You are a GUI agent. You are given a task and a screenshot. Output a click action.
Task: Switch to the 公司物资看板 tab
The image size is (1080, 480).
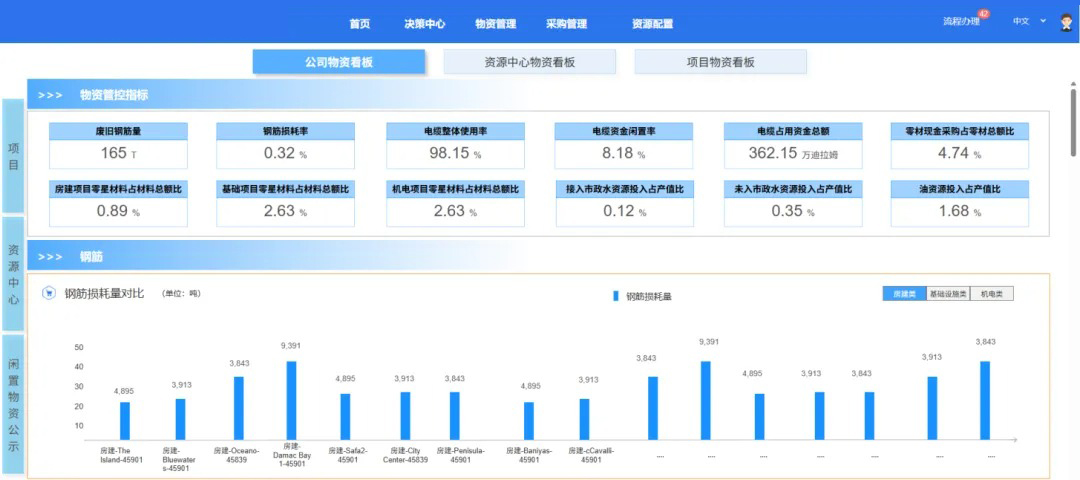click(339, 62)
